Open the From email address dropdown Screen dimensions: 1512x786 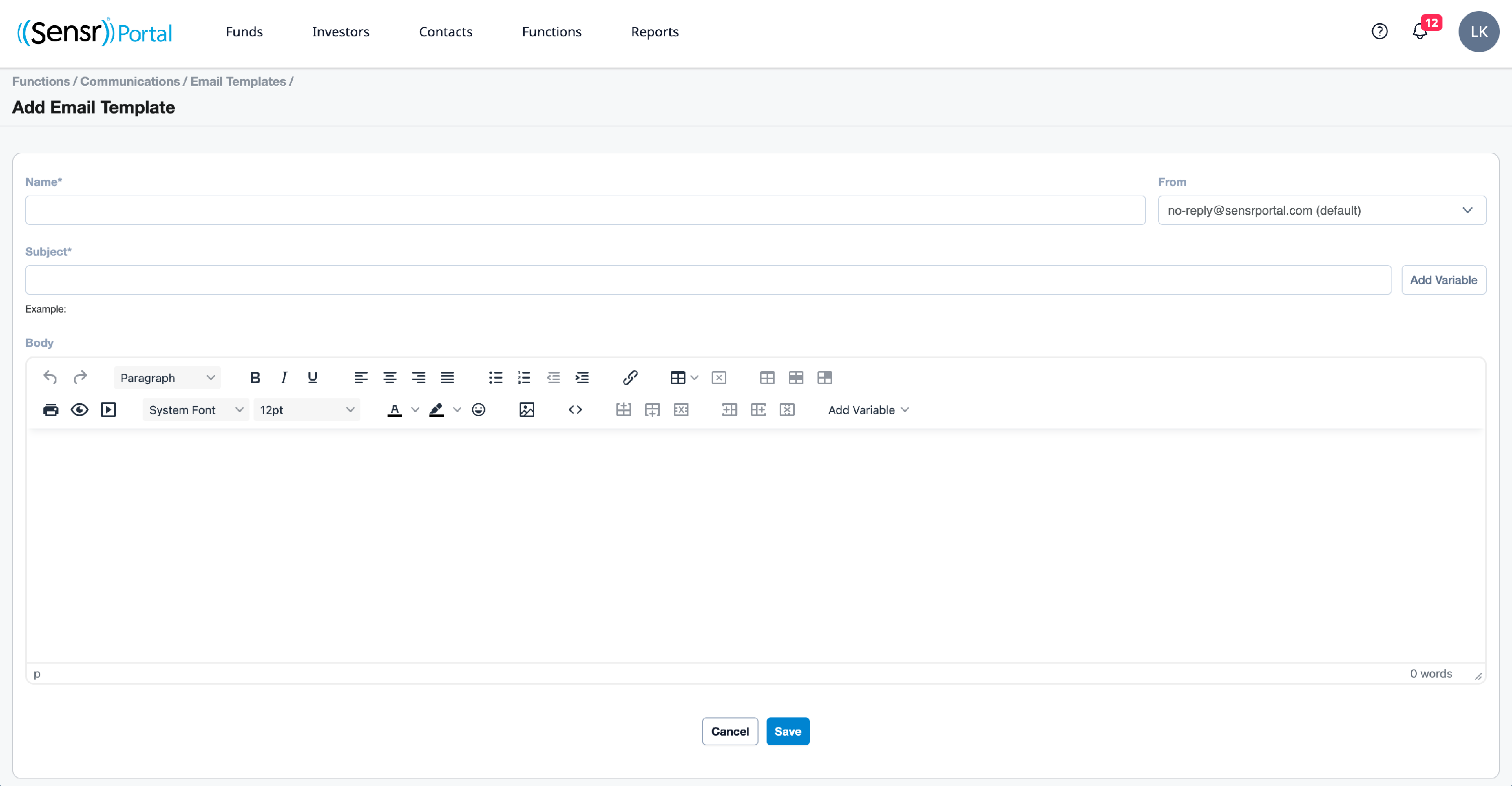point(1322,210)
